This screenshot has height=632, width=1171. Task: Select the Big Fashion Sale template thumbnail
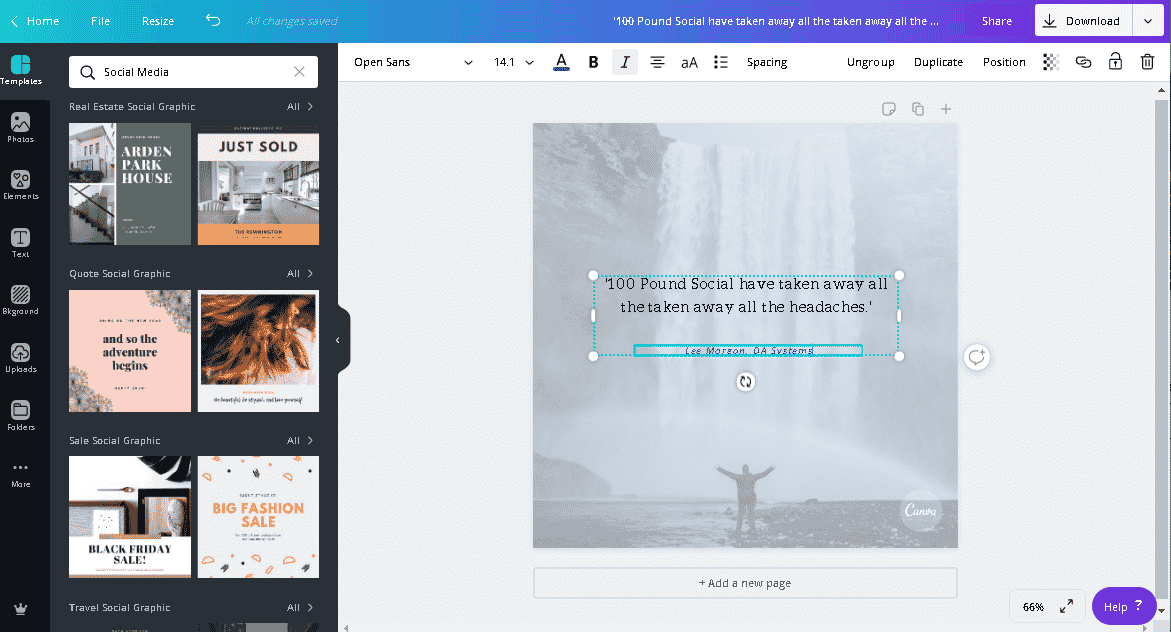pos(258,517)
